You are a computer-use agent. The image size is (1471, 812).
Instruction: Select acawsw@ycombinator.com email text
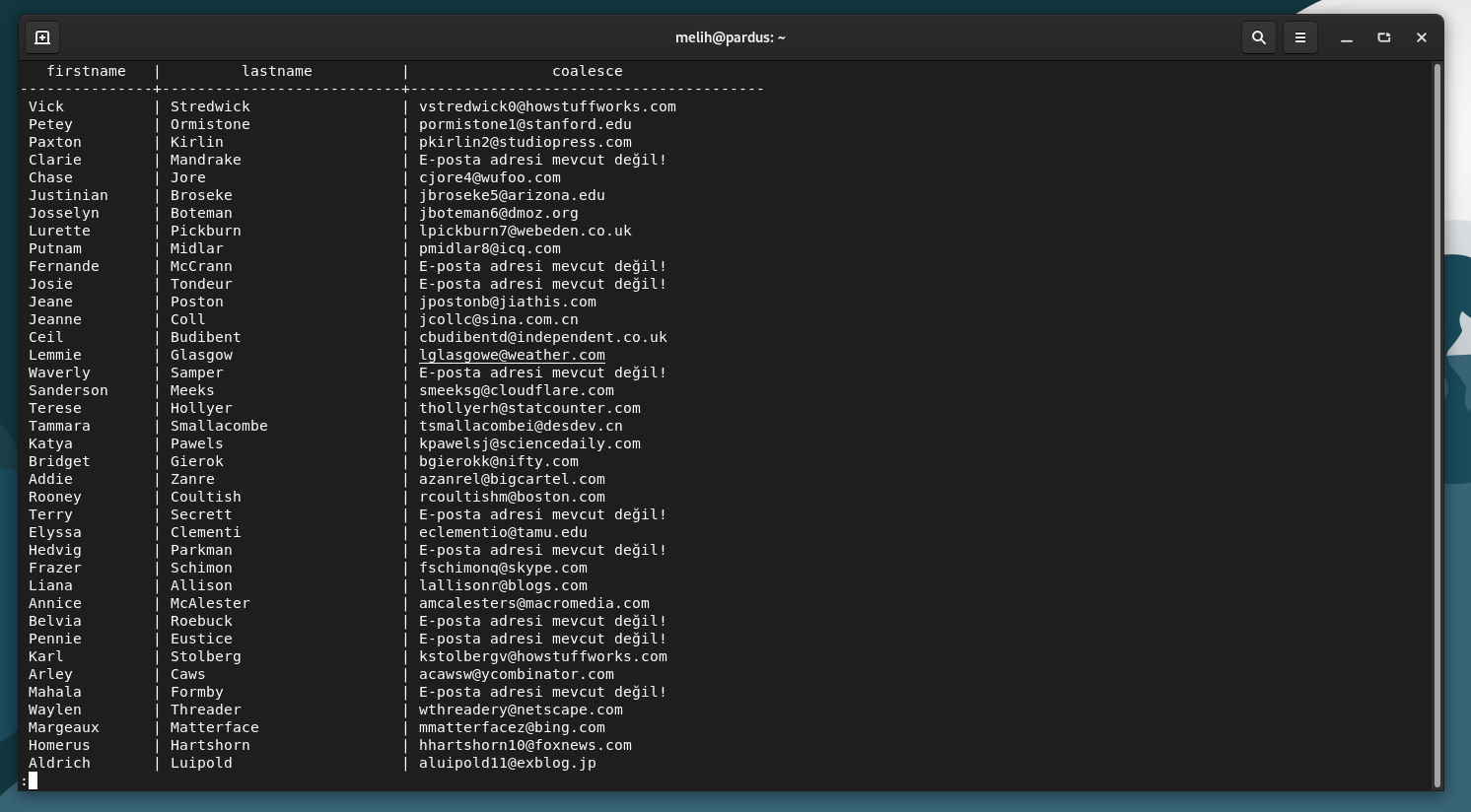click(517, 674)
